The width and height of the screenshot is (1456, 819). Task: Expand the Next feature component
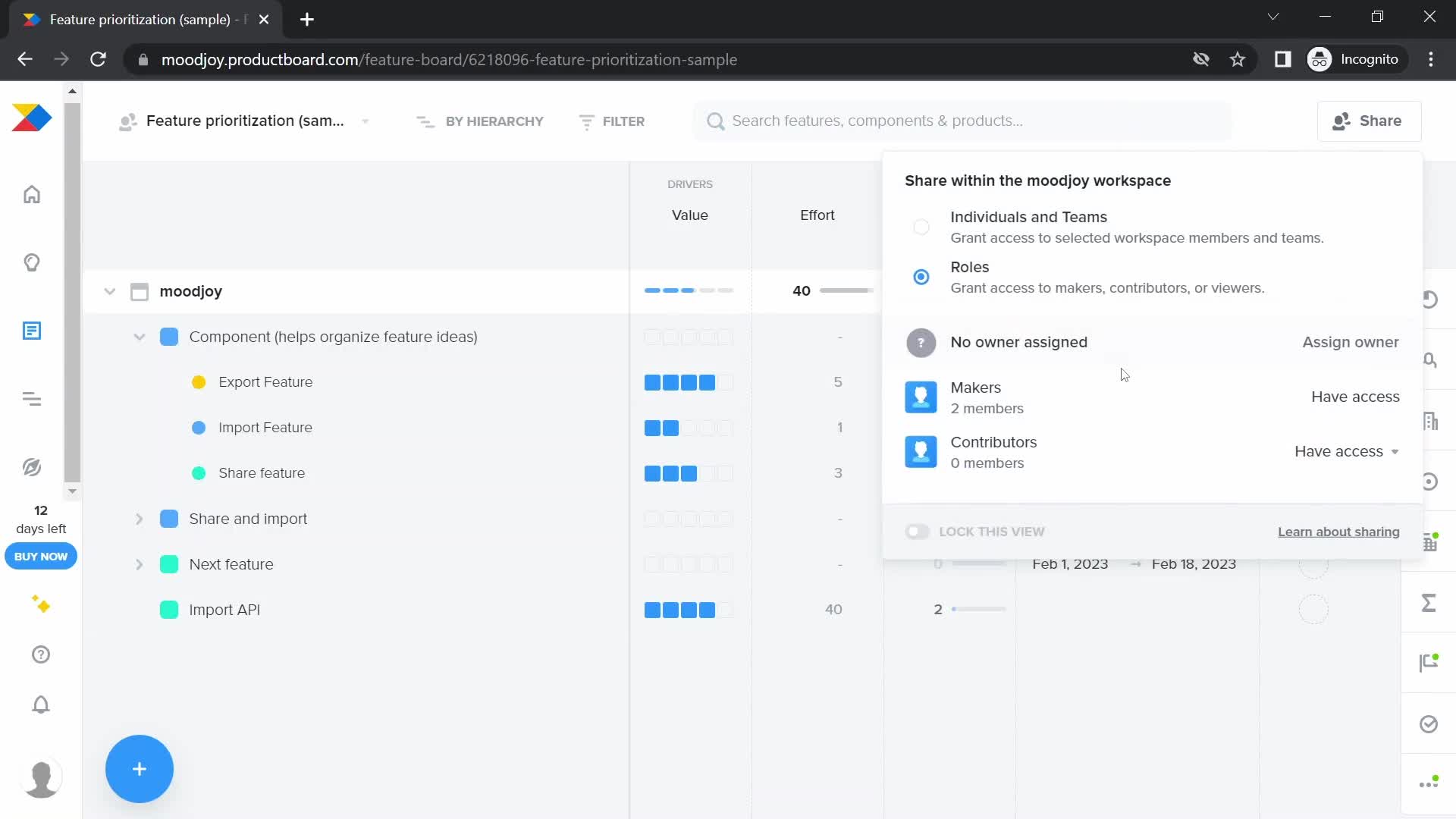pyautogui.click(x=140, y=564)
